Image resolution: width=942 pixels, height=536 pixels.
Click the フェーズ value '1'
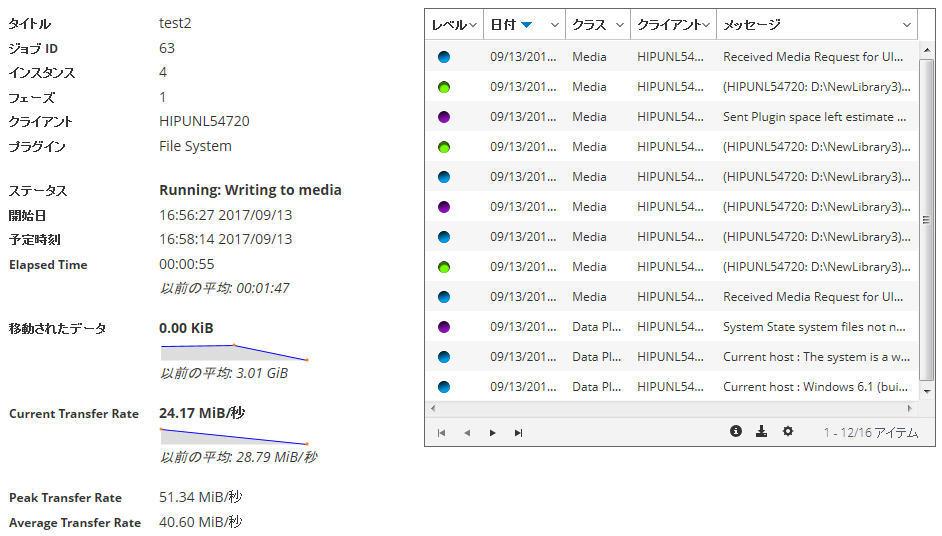pos(163,97)
